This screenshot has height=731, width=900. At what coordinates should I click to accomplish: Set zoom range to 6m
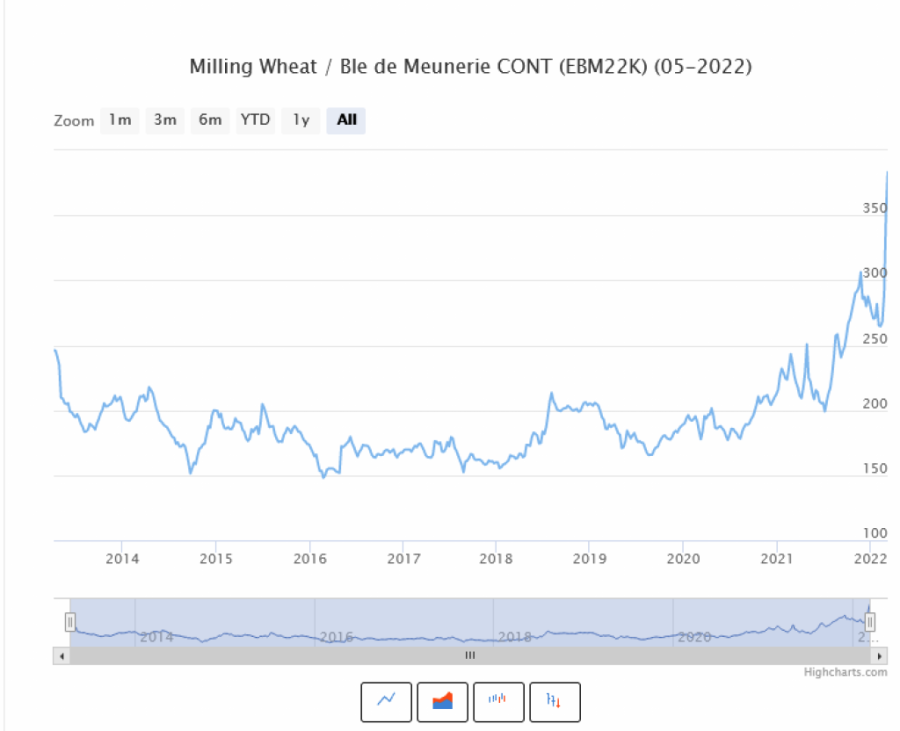click(x=210, y=121)
